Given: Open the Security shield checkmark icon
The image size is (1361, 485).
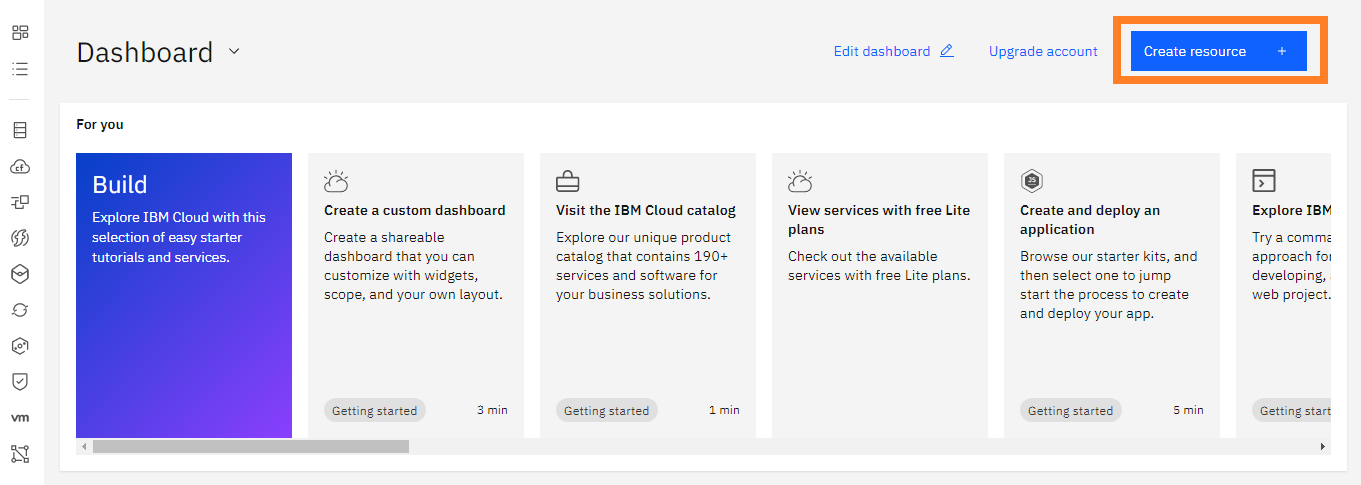Looking at the screenshot, I should (20, 381).
